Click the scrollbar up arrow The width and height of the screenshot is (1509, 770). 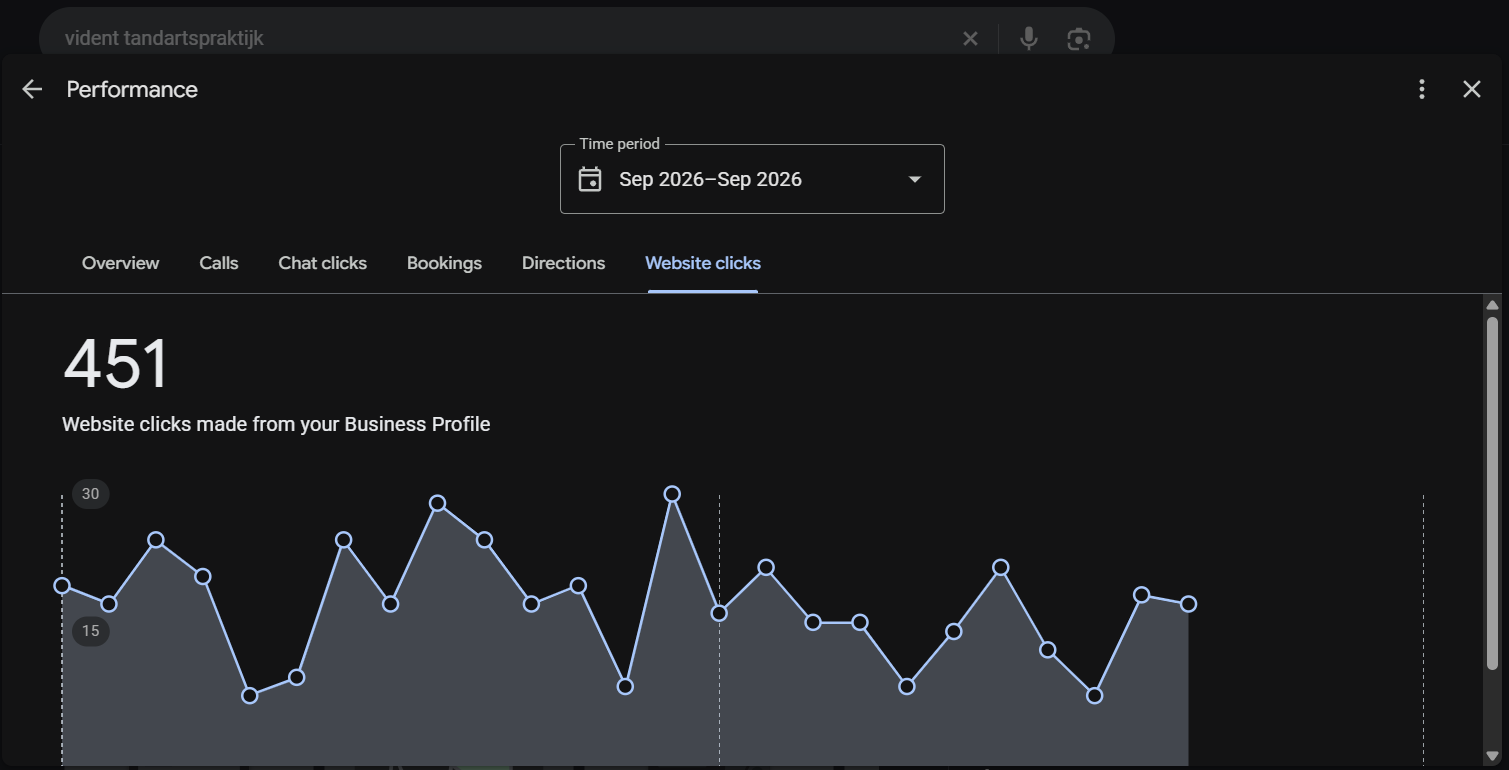(1492, 305)
